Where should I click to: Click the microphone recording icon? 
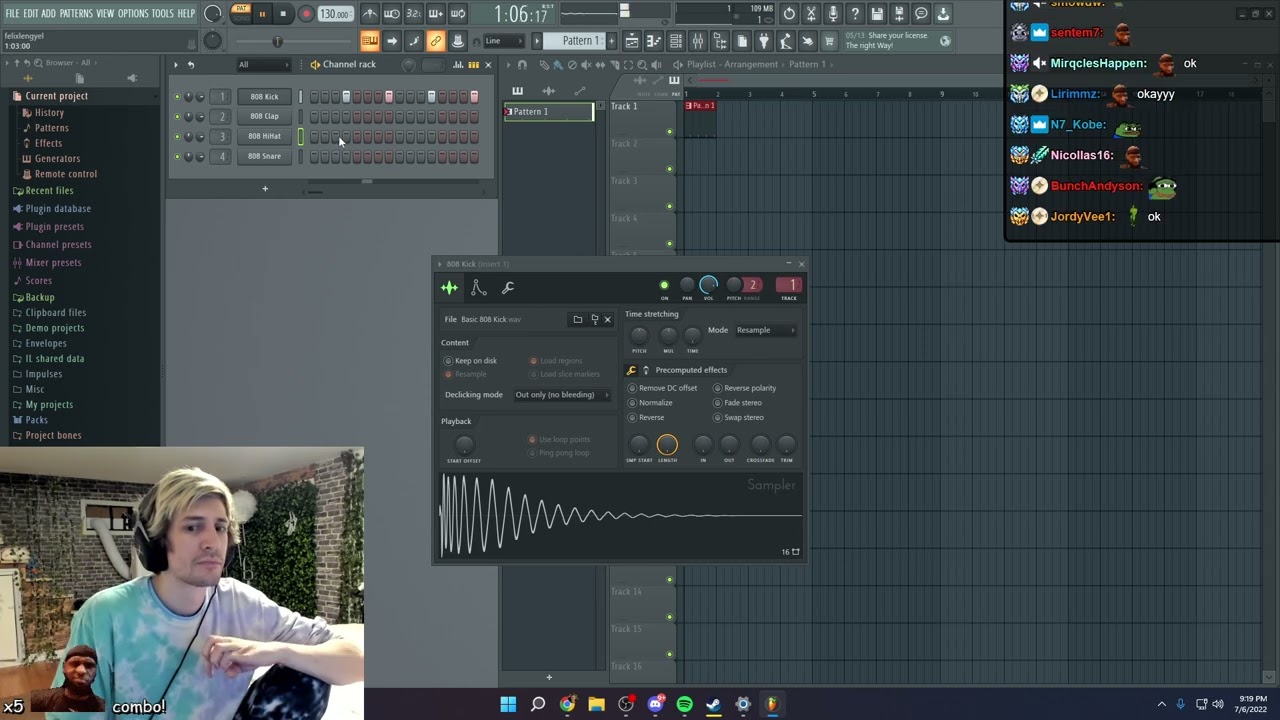[x=833, y=14]
